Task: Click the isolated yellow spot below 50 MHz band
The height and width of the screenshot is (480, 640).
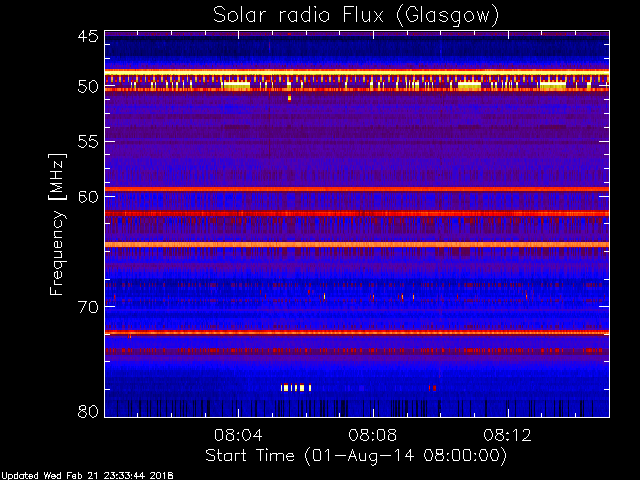Action: pos(289,98)
